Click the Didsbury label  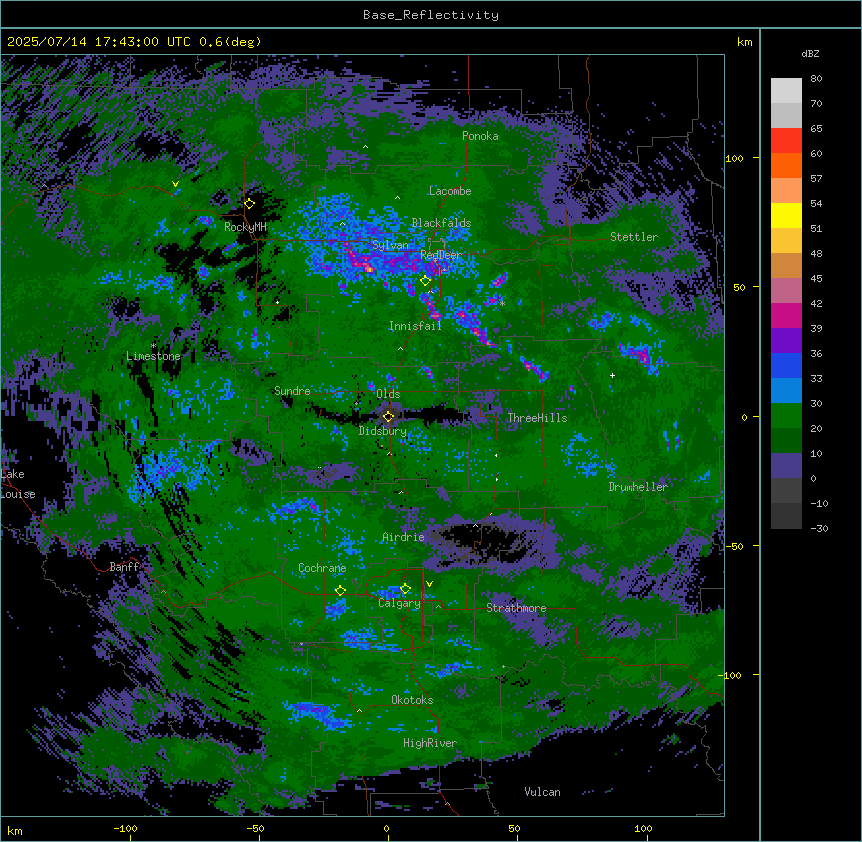(383, 431)
